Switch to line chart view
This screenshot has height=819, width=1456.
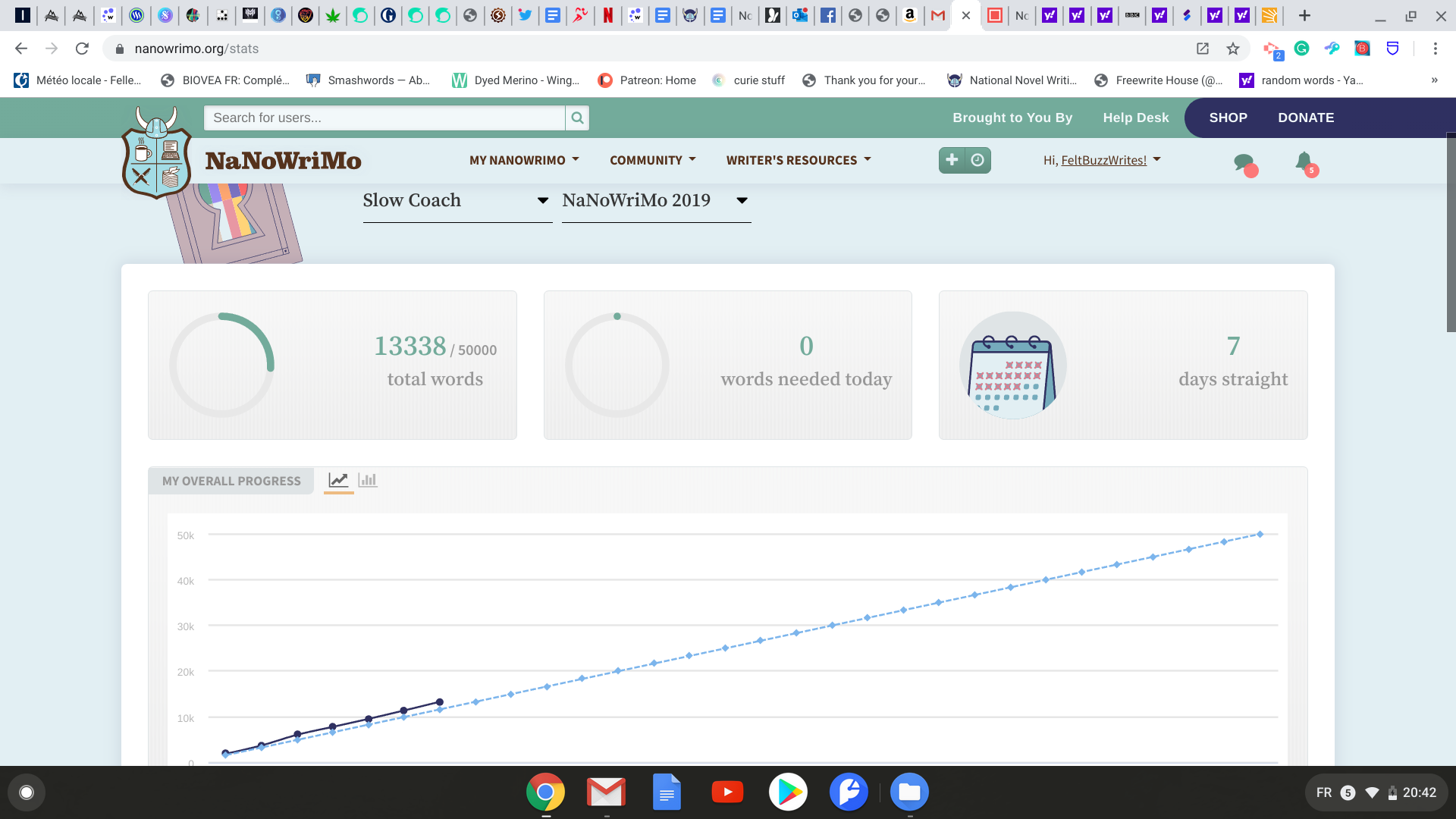[338, 480]
